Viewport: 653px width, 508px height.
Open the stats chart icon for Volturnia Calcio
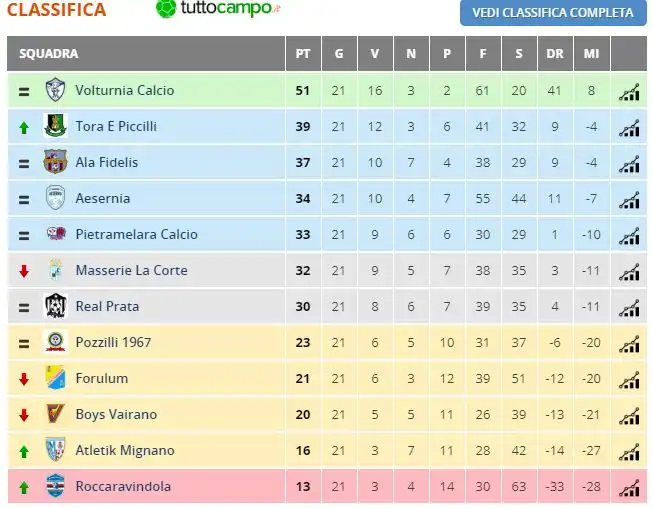[629, 92]
